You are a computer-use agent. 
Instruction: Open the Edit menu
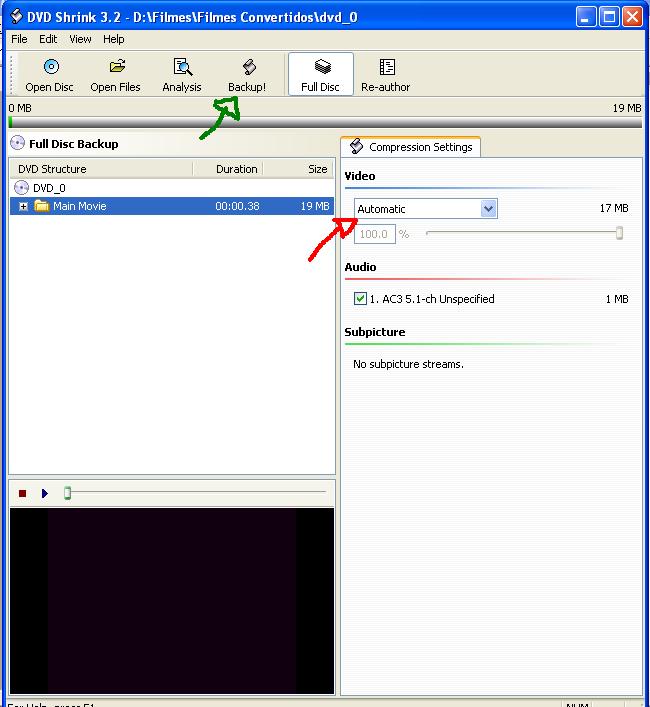coord(48,39)
